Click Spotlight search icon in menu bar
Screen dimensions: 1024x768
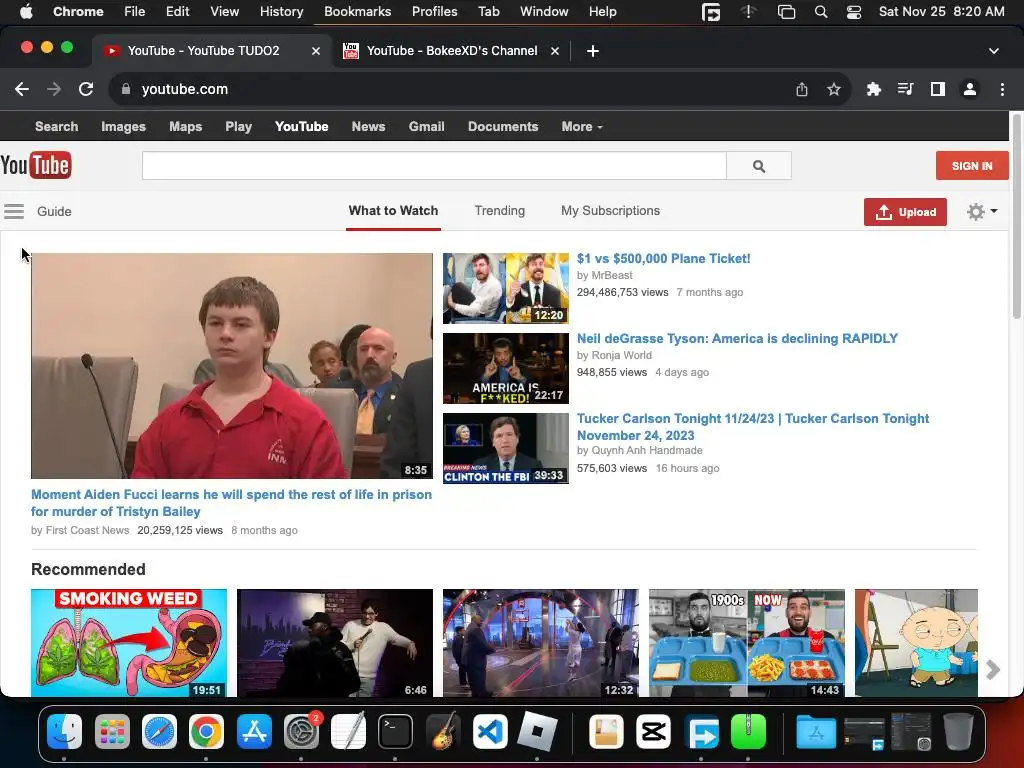[x=821, y=12]
